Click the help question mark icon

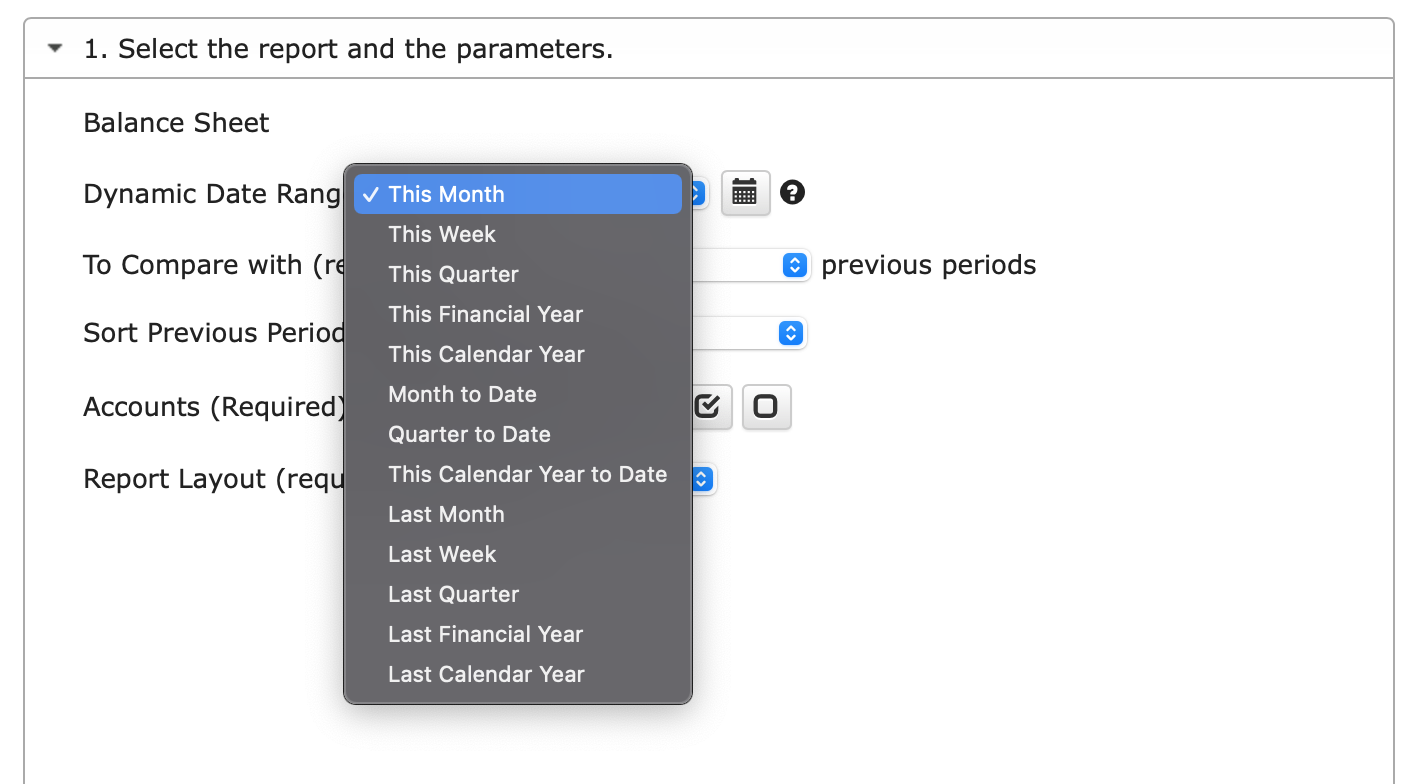[793, 192]
